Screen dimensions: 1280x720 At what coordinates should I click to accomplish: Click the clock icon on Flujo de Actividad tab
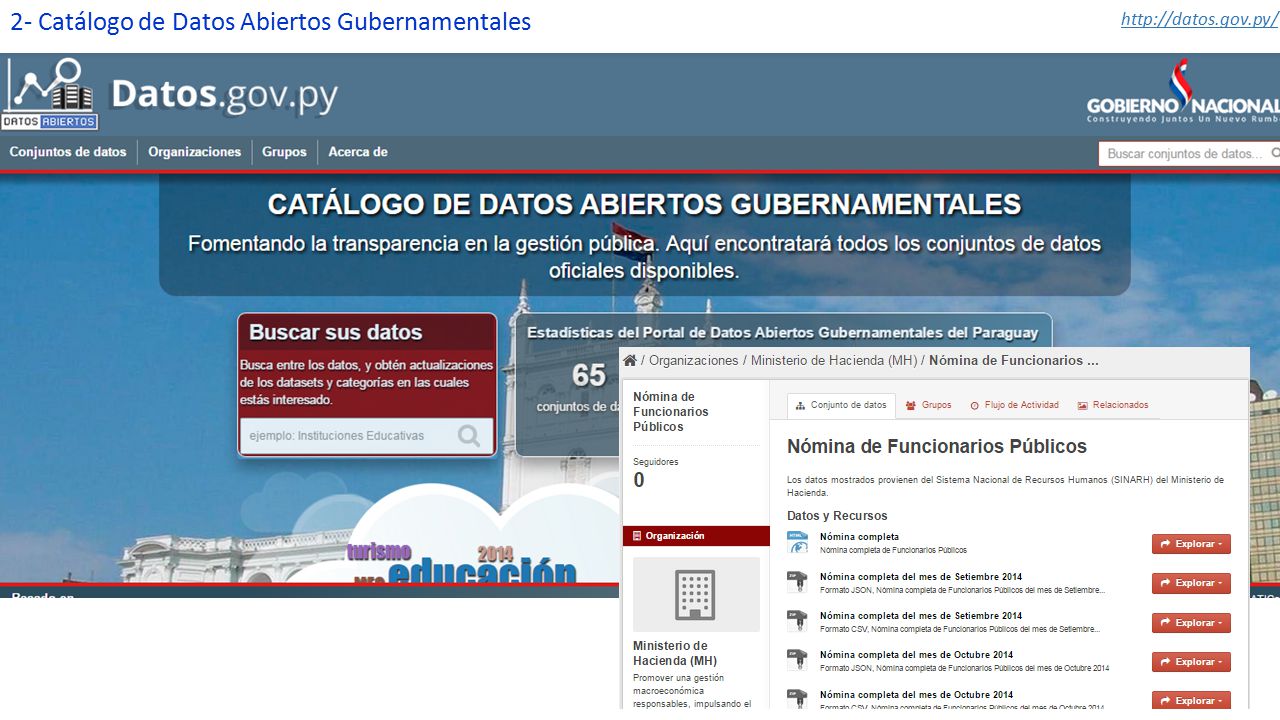[x=975, y=406]
